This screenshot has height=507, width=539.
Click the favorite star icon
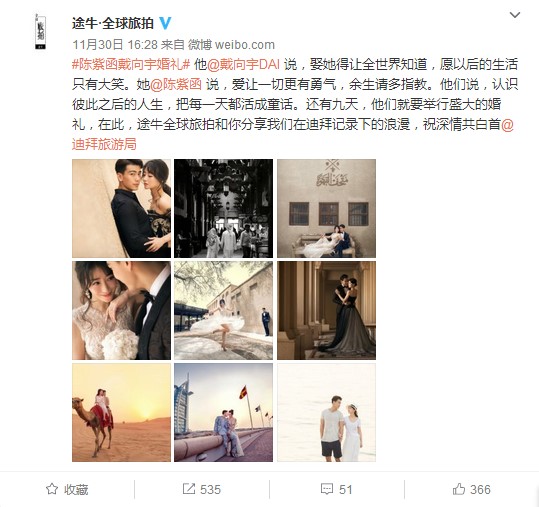click(x=52, y=489)
